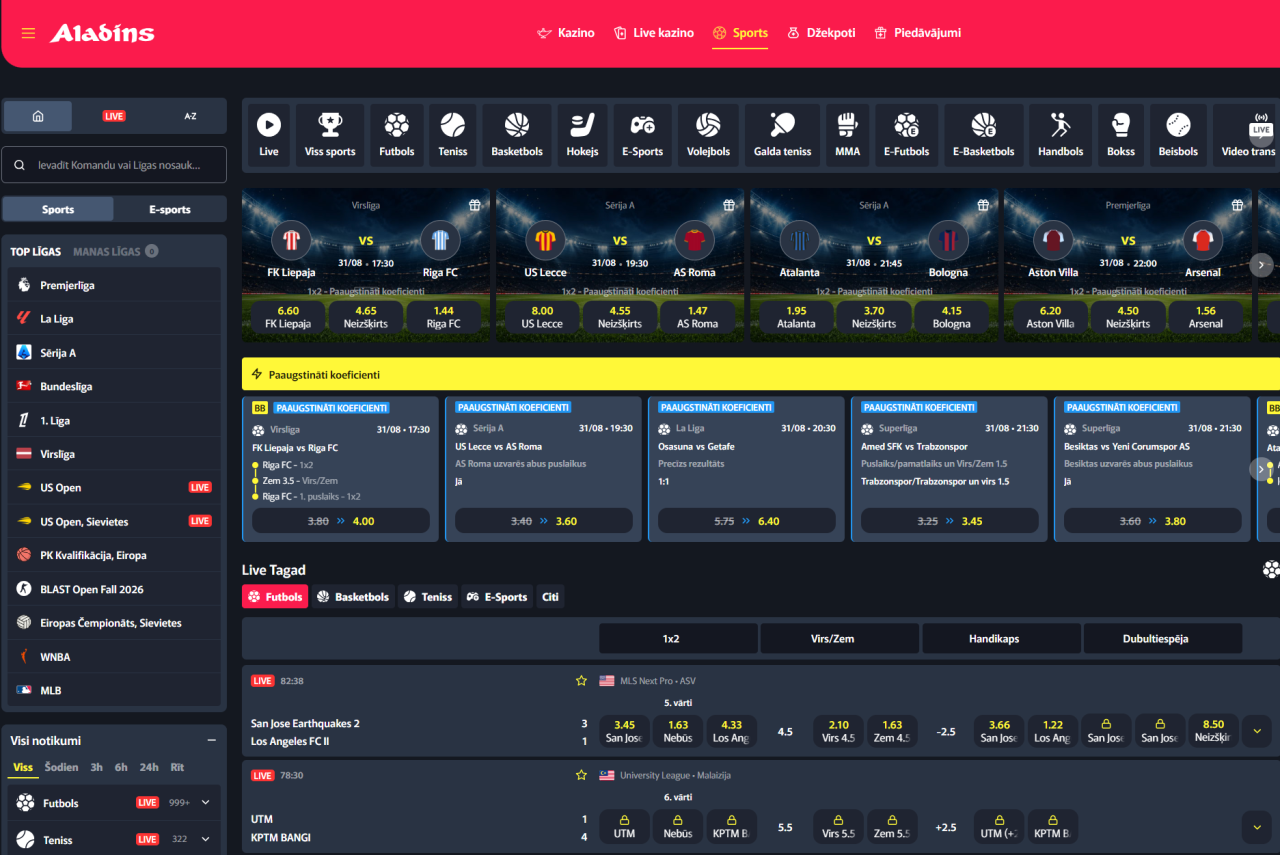
Task: Bet on Arsenal at 1.56
Action: tap(1205, 317)
